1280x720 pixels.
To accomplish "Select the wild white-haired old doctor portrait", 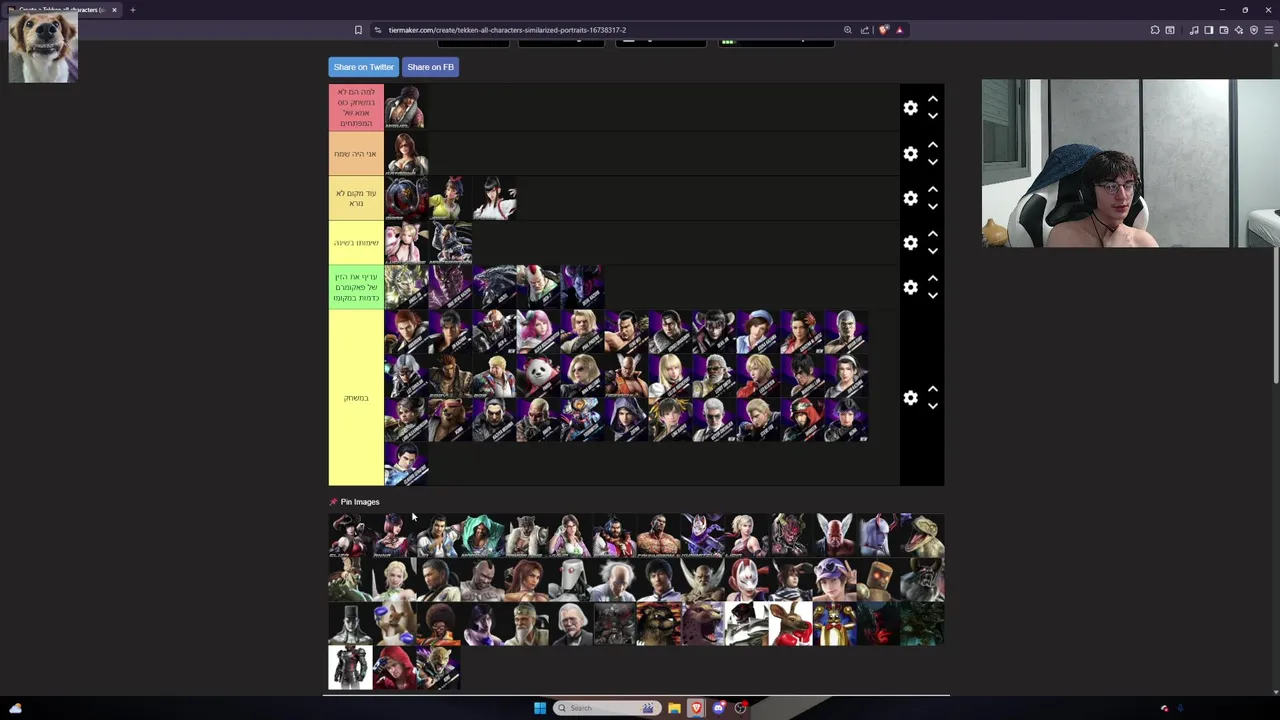I will 614,580.
